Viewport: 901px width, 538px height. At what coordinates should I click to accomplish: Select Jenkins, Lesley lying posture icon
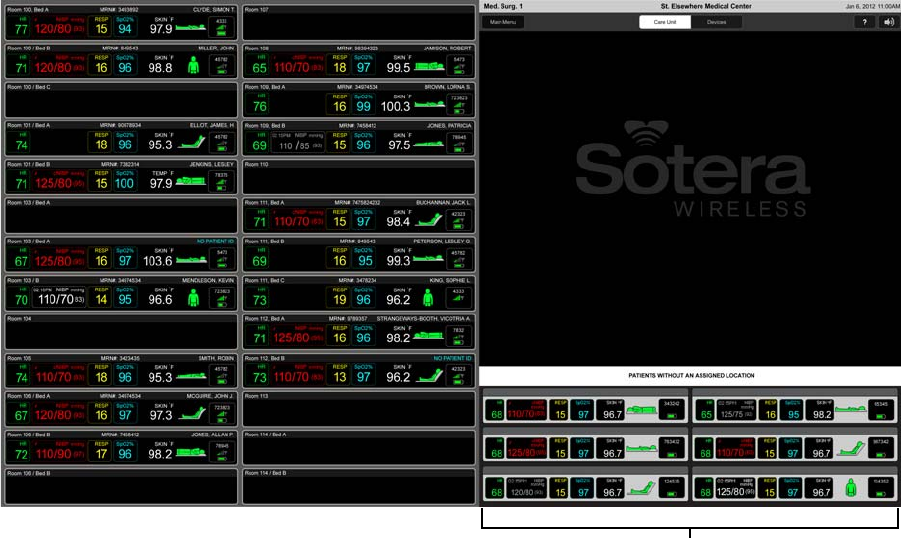click(191, 181)
